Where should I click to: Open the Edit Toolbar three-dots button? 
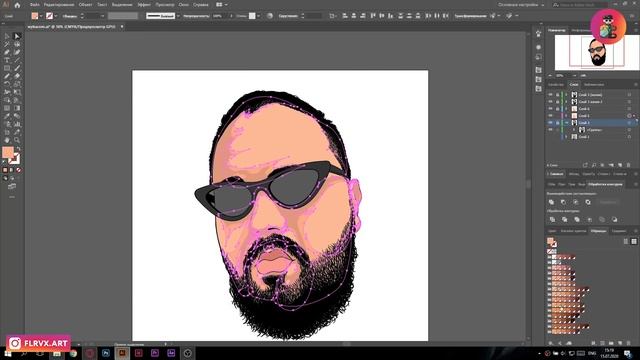point(11,196)
